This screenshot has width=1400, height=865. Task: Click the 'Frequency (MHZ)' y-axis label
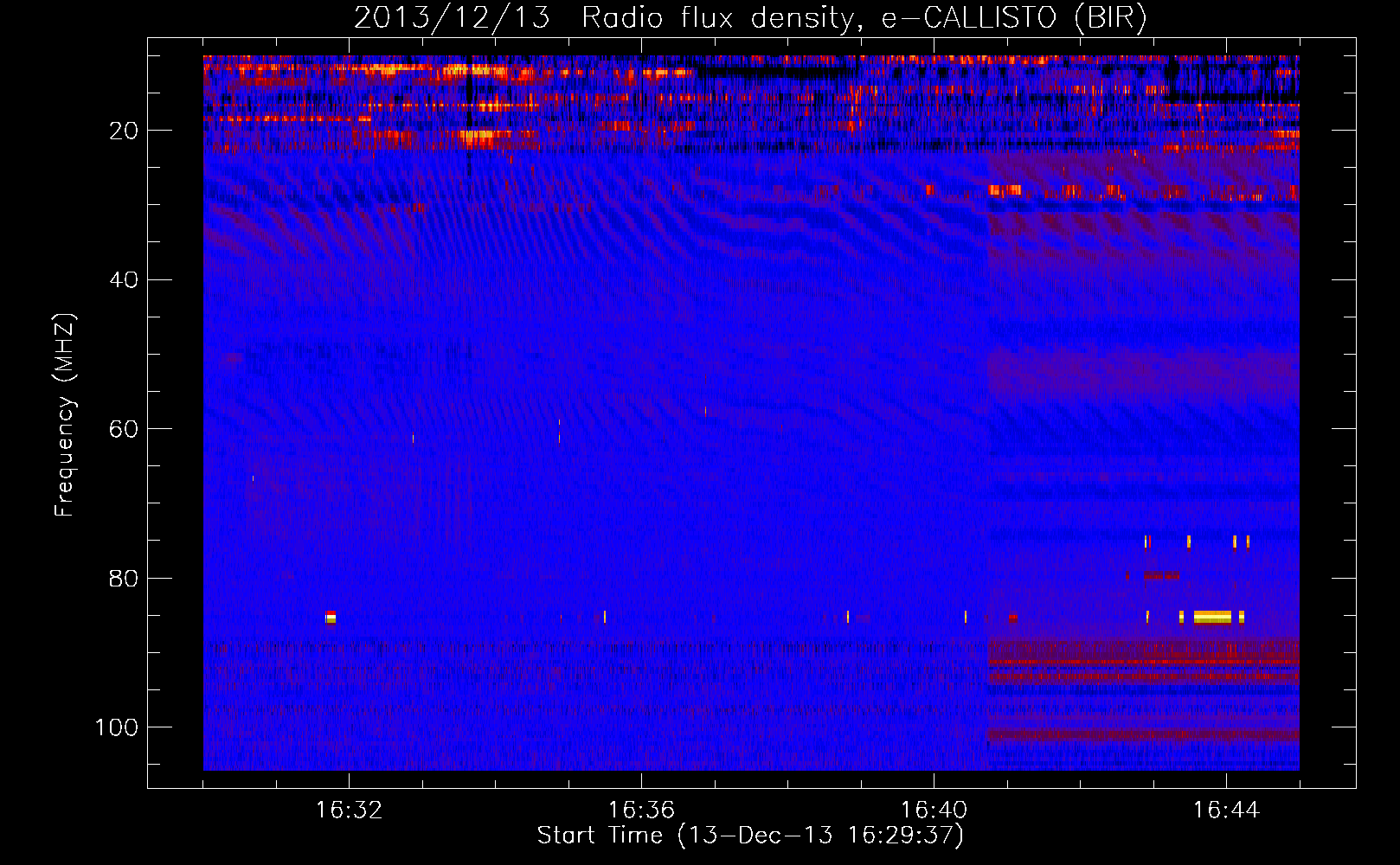click(x=65, y=414)
